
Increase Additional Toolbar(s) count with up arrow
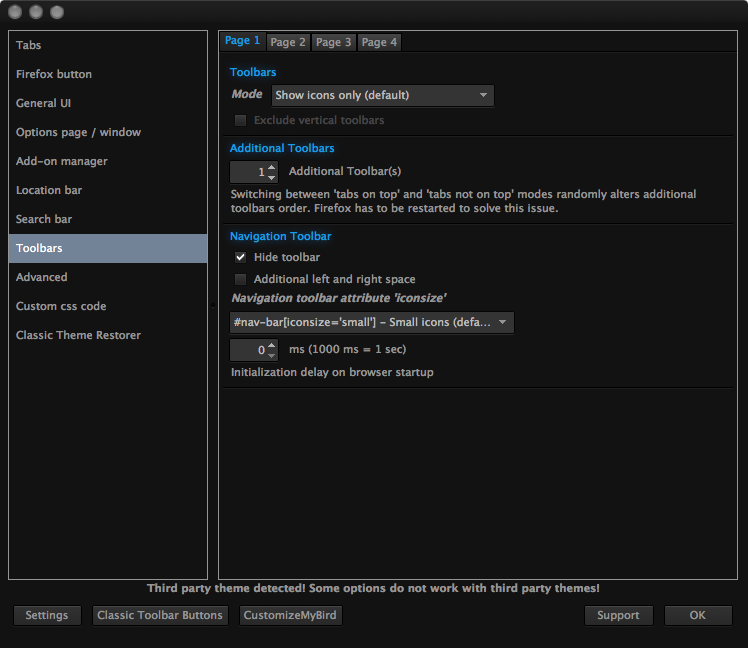(271, 167)
